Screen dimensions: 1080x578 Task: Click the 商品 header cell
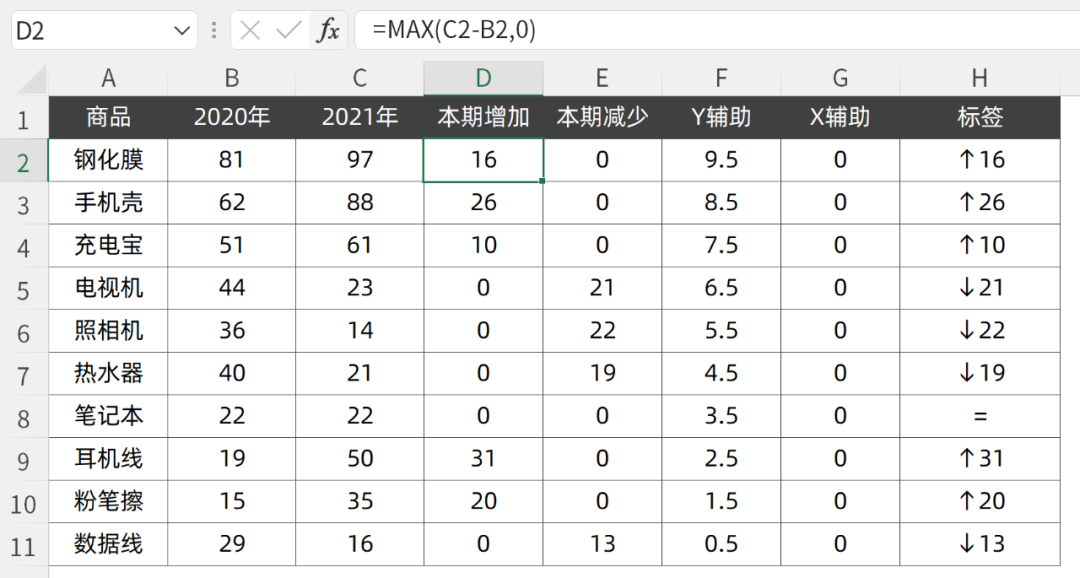point(108,117)
